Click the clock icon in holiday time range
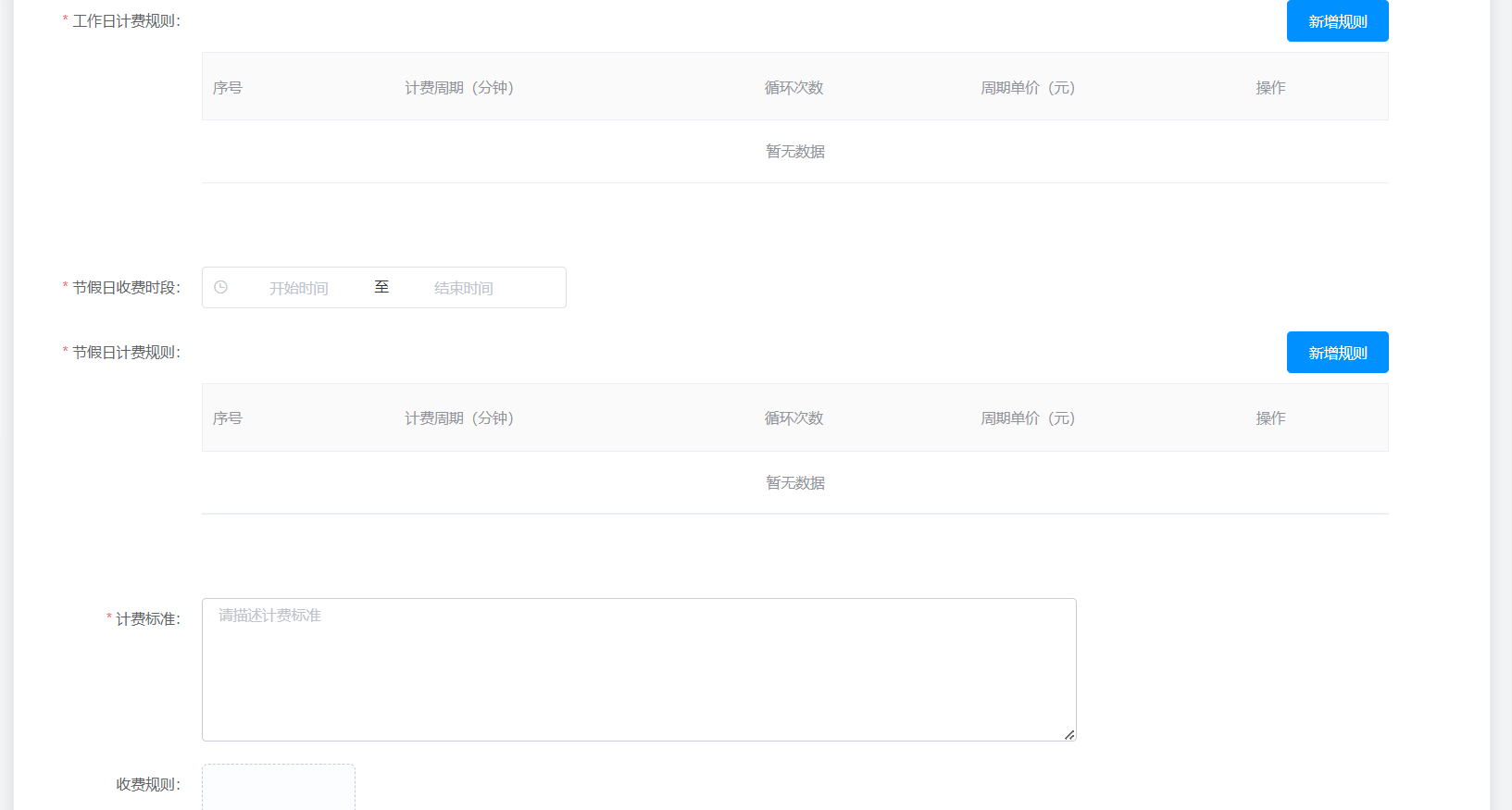This screenshot has height=810, width=1512. coord(220,288)
